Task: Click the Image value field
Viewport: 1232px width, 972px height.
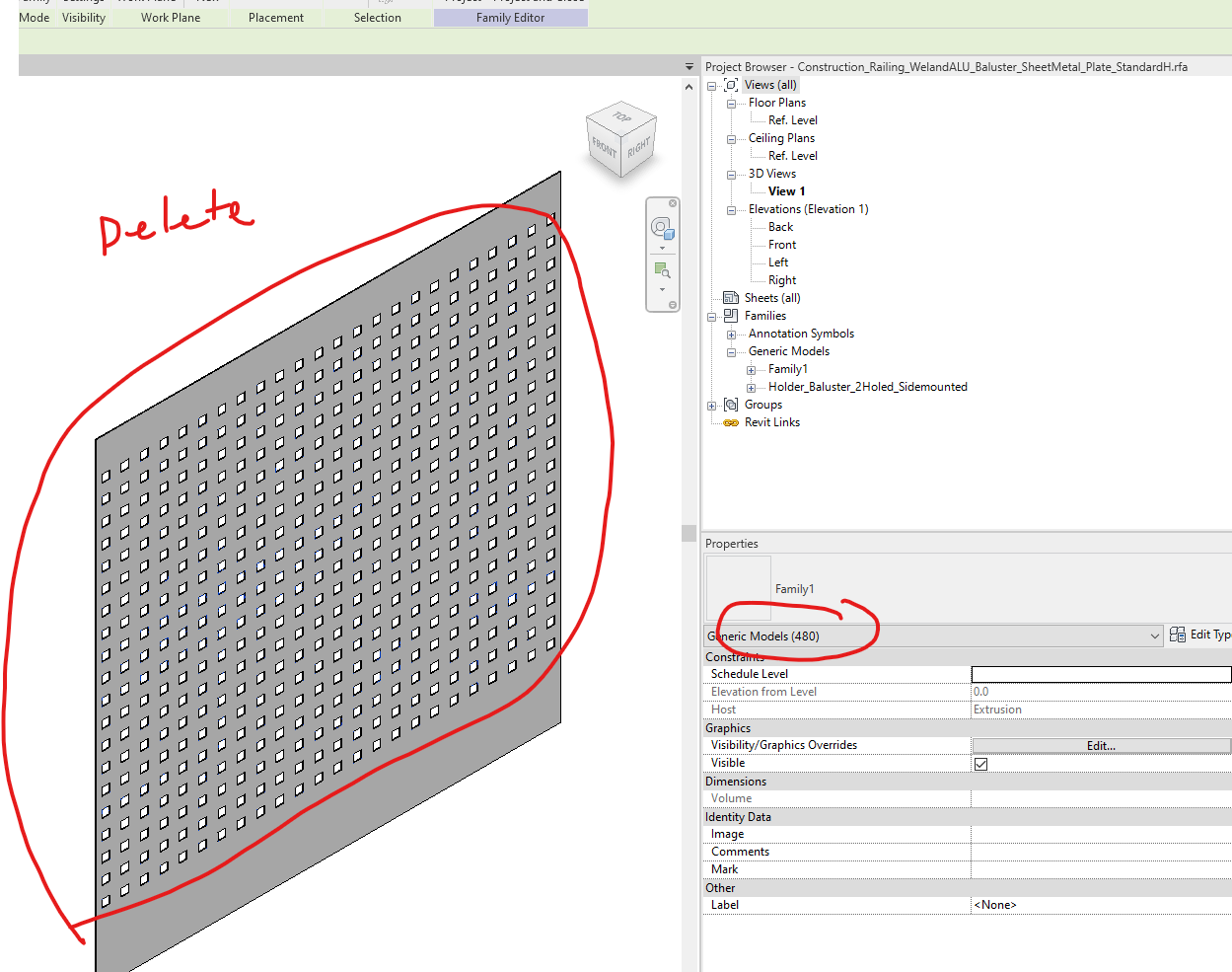Action: click(x=1101, y=834)
